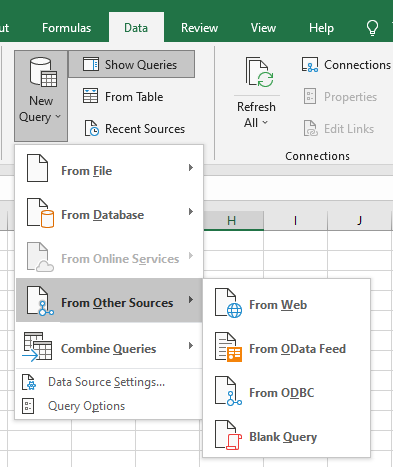Choose Blank Query option
The image size is (393, 467).
287,435
